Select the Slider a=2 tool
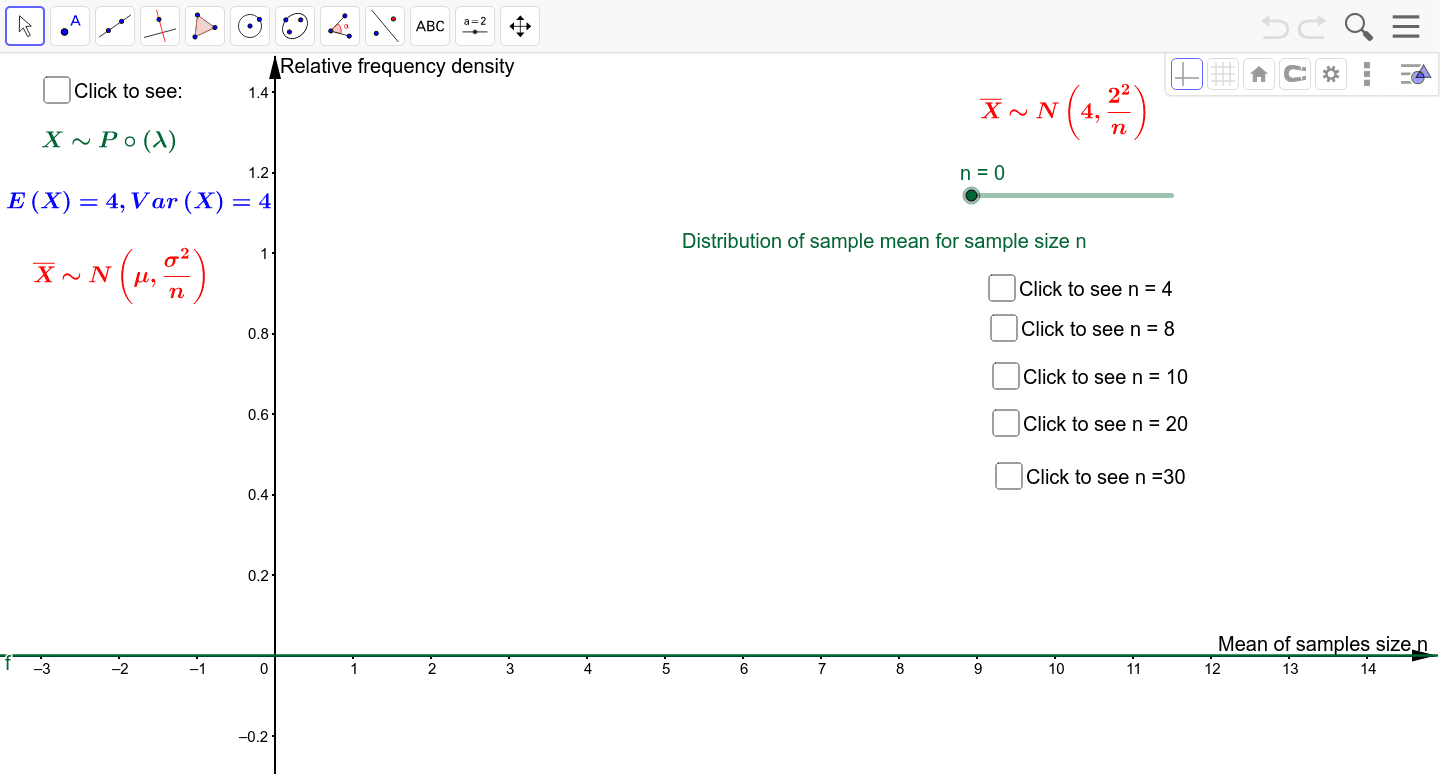The image size is (1440, 776). [475, 26]
